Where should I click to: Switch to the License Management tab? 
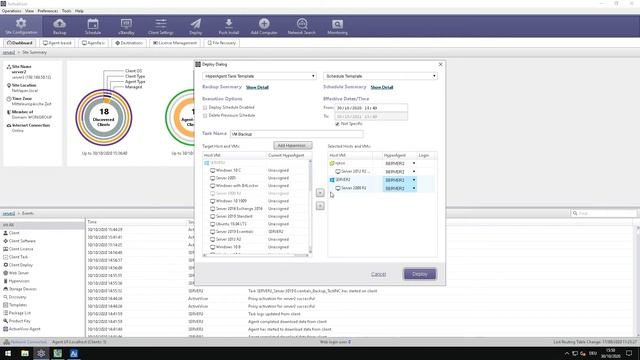click(x=175, y=43)
